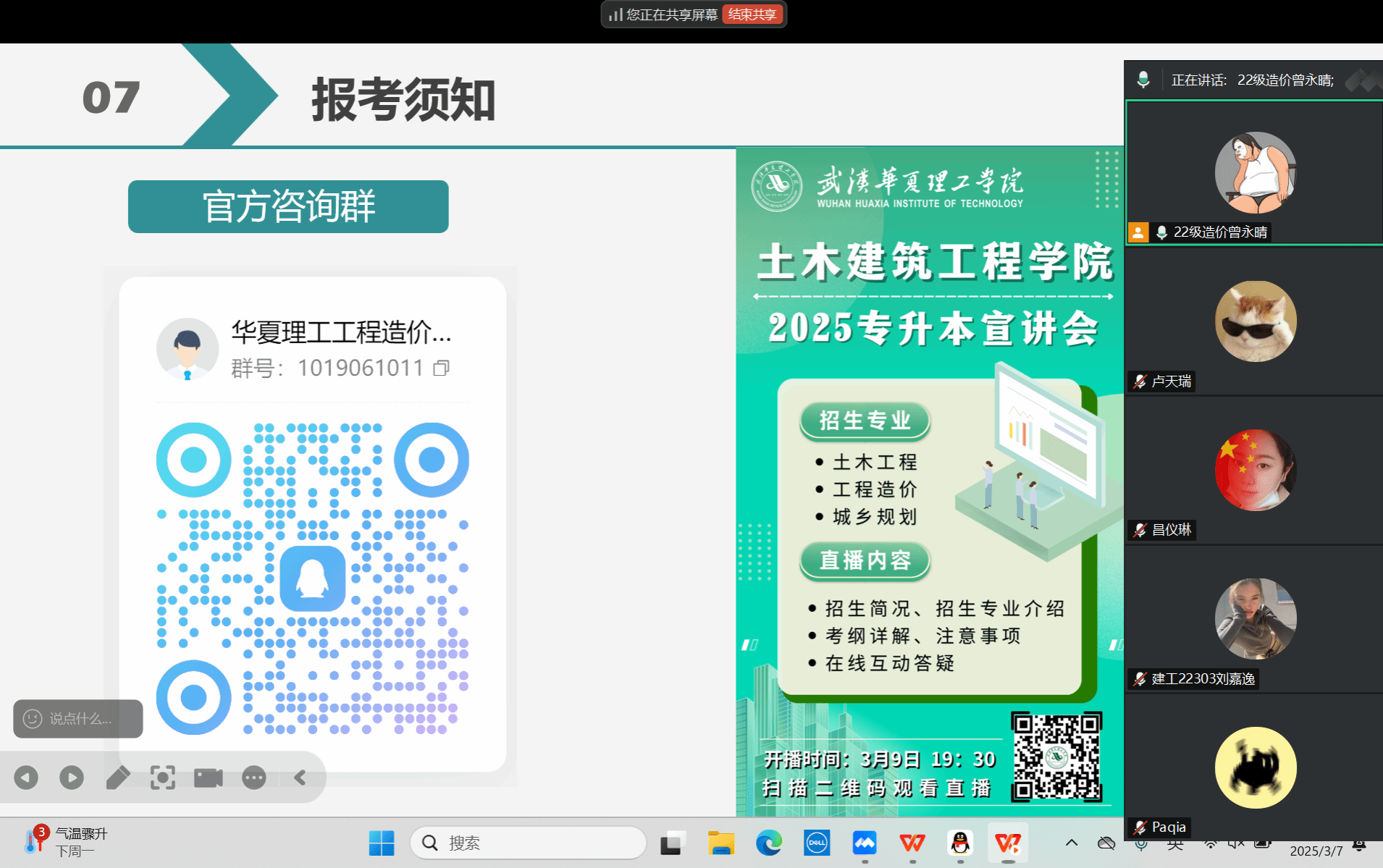Click muted mic icon beside 昌仪琳

click(x=1140, y=530)
